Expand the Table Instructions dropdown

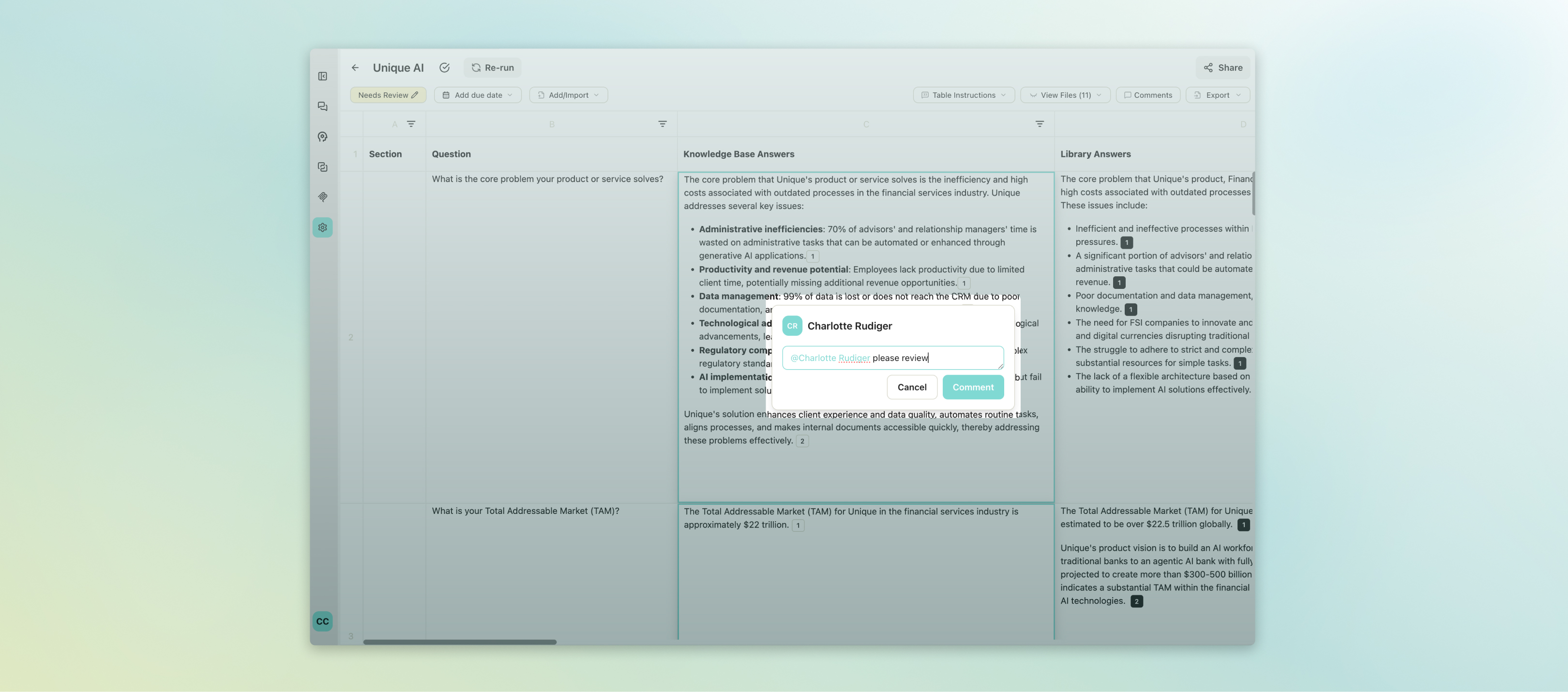[964, 95]
